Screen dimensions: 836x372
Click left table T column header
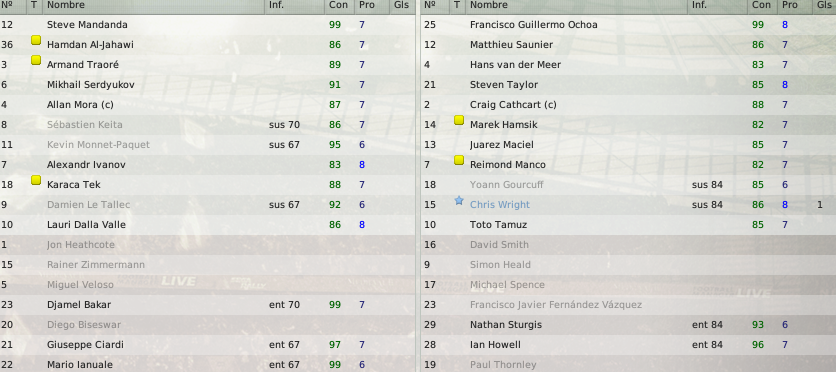[34, 5]
